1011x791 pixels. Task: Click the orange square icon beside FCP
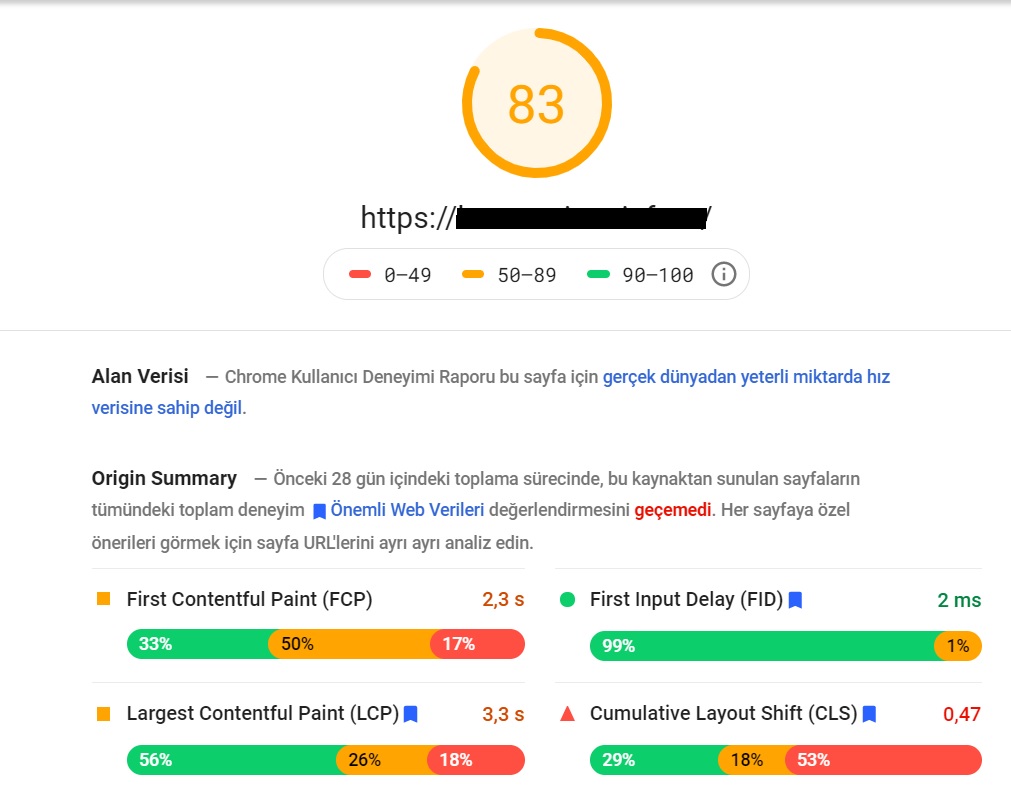click(x=103, y=599)
